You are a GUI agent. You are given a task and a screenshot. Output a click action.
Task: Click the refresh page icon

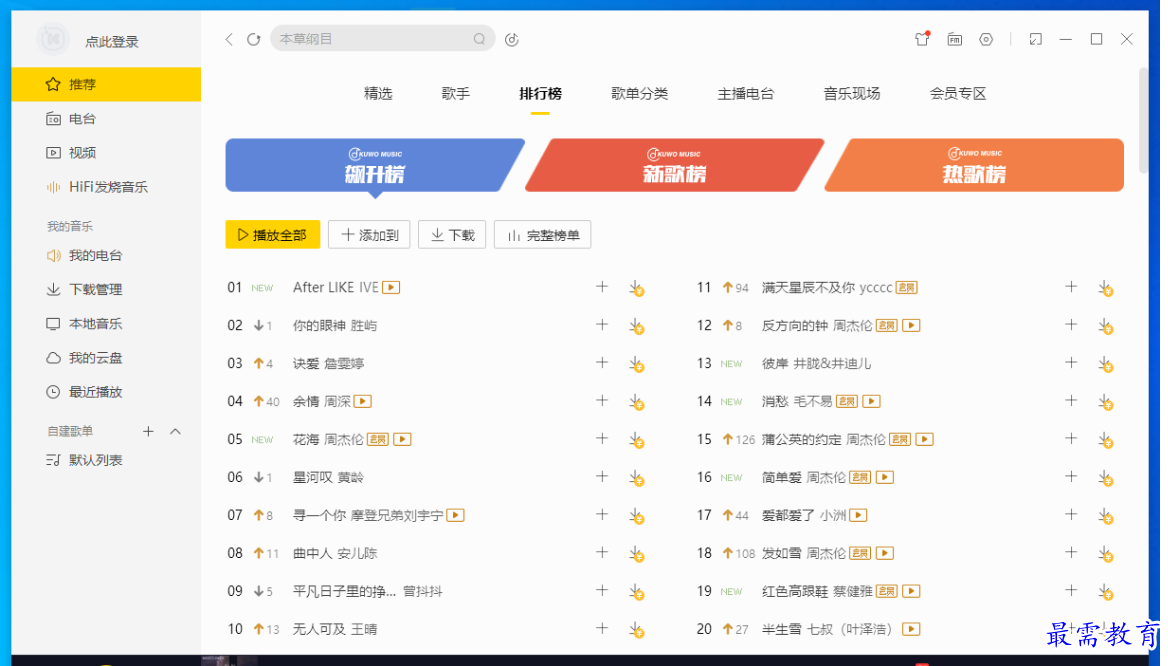253,39
